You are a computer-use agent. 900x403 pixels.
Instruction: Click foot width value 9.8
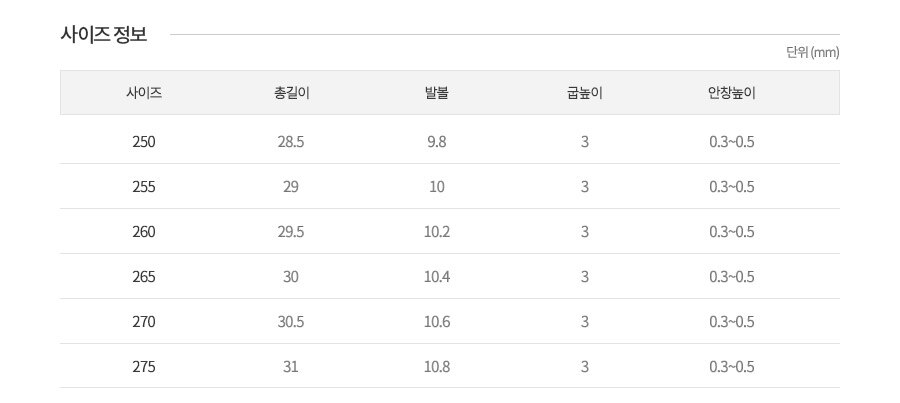(x=437, y=142)
